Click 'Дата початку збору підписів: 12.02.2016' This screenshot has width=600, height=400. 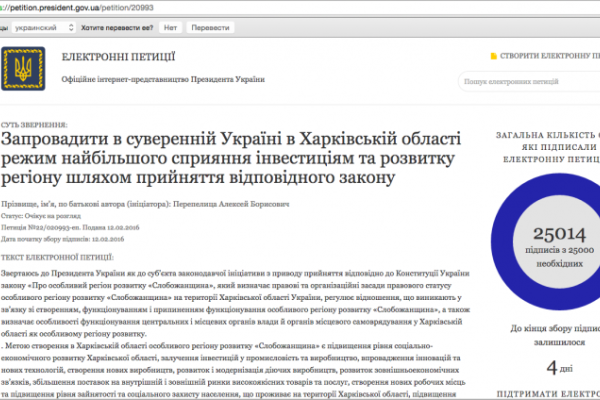62,239
